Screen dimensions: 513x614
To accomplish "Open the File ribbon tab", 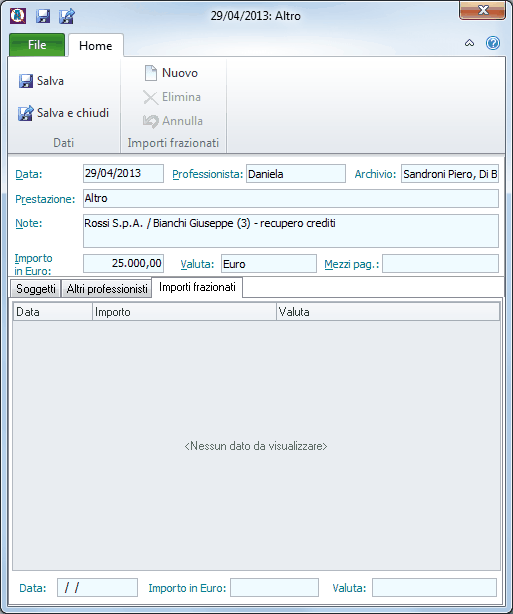I will pyautogui.click(x=37, y=45).
